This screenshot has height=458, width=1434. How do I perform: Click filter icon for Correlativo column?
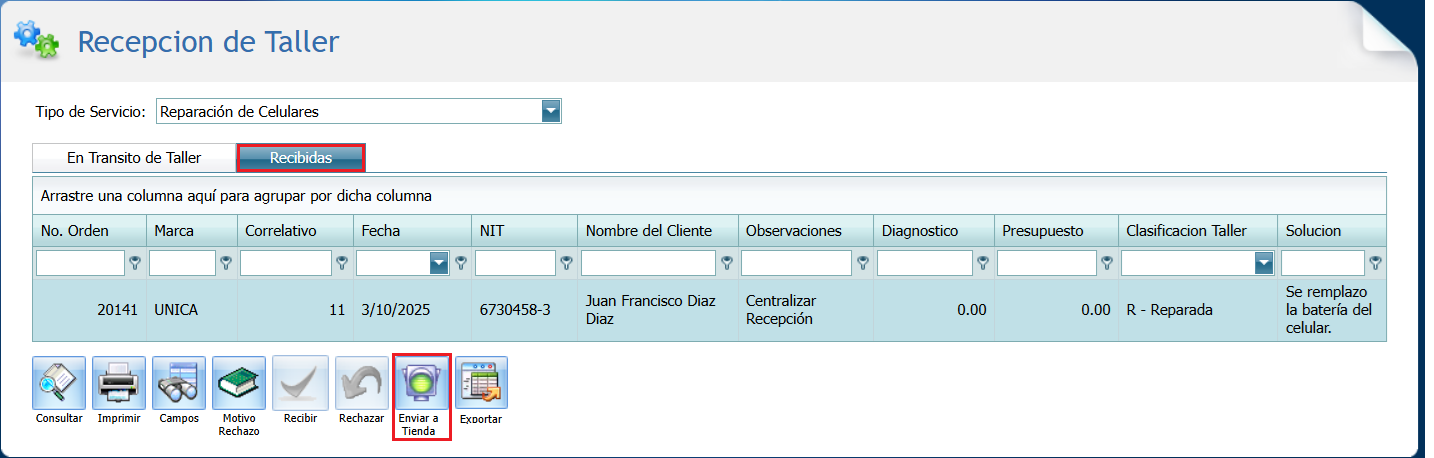[x=341, y=263]
